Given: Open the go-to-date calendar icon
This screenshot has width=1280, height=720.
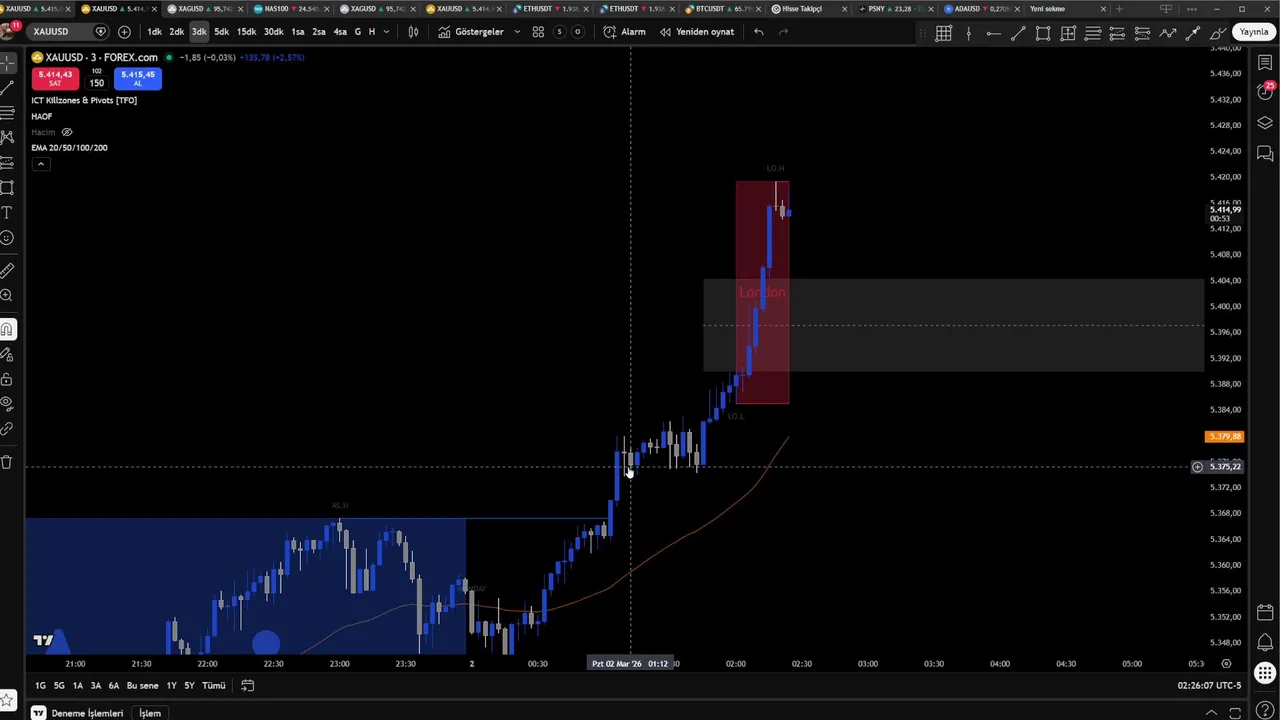Looking at the screenshot, I should pos(247,686).
